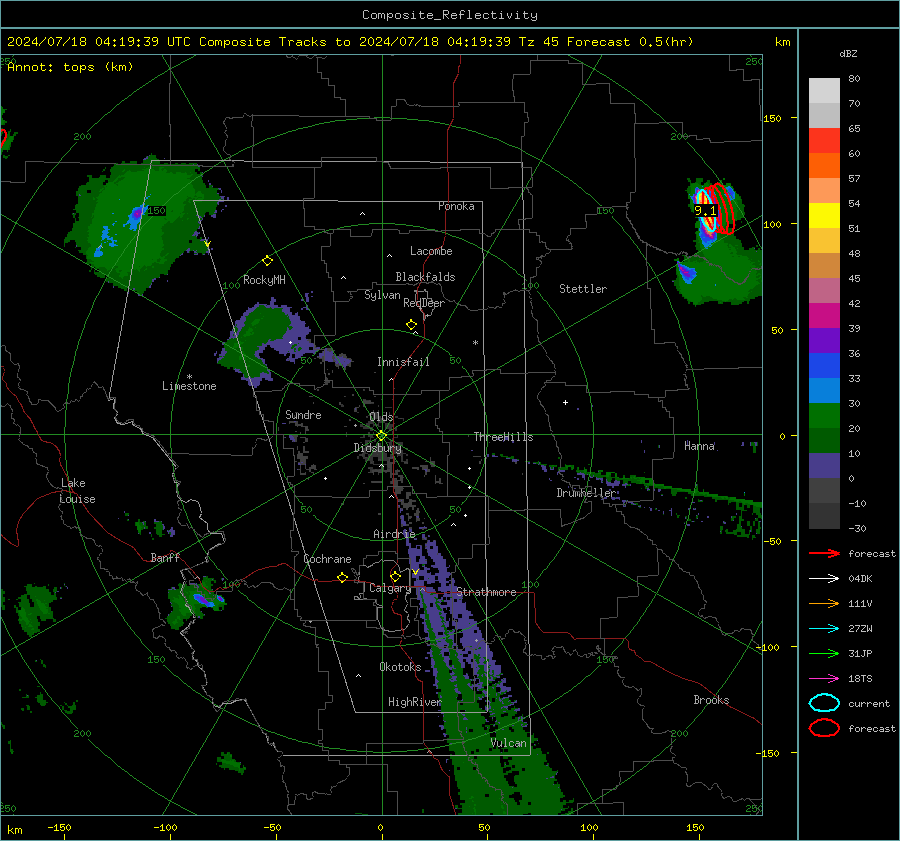Click the blue storm core southeast of Banff
Viewport: 900px width, 841px height.
(203, 600)
